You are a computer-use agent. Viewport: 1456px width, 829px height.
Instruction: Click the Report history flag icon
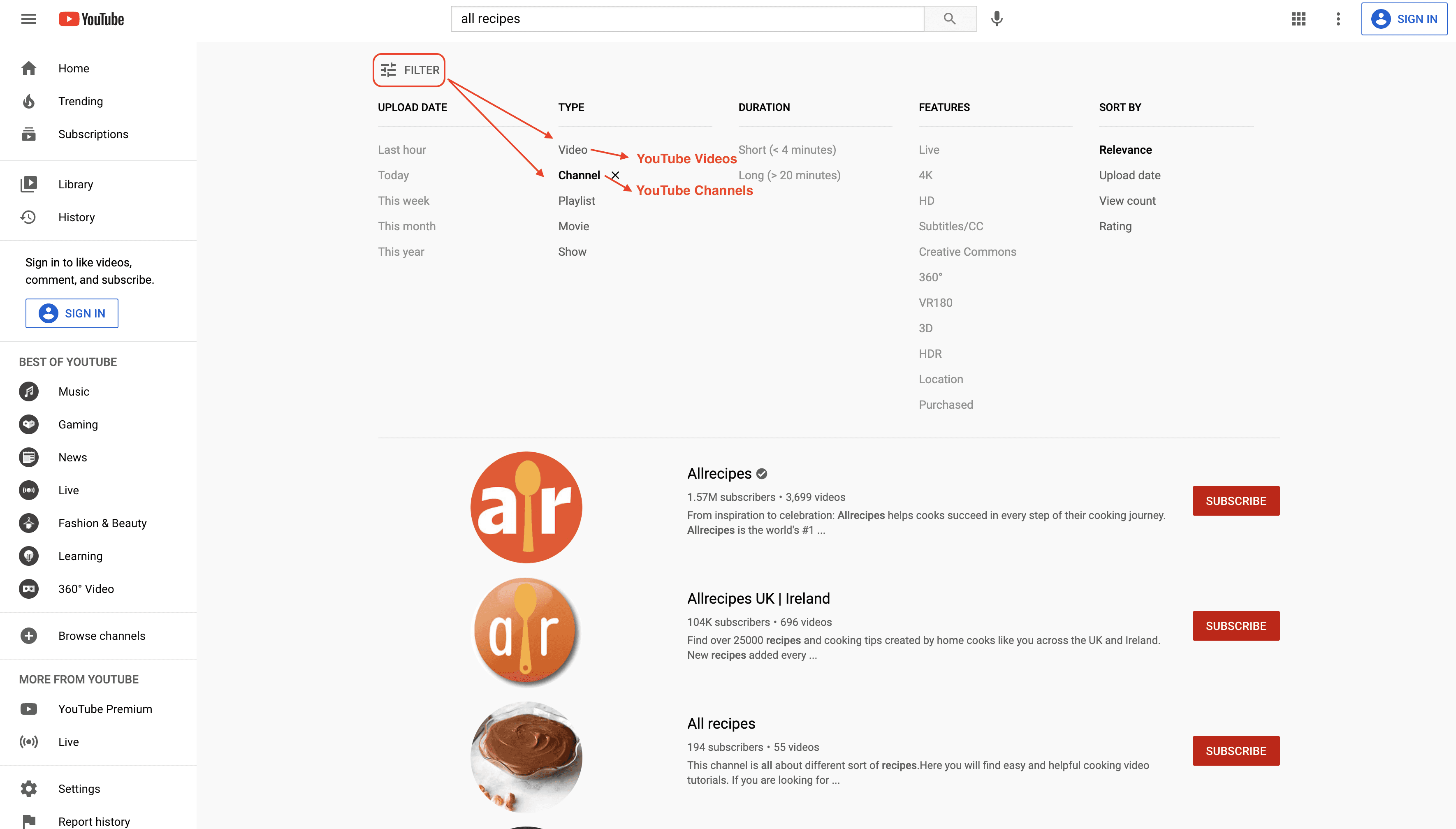(28, 822)
